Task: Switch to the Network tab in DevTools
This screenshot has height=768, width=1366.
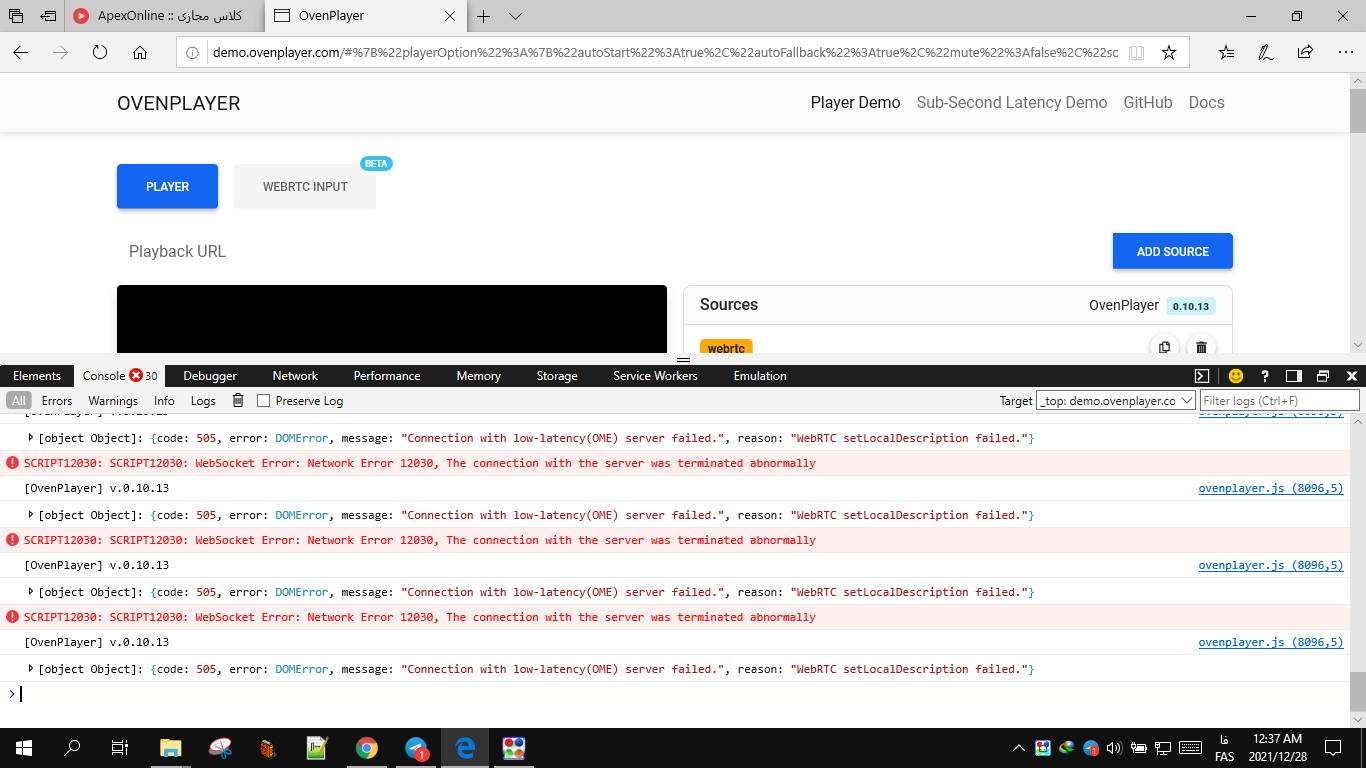Action: pyautogui.click(x=294, y=375)
